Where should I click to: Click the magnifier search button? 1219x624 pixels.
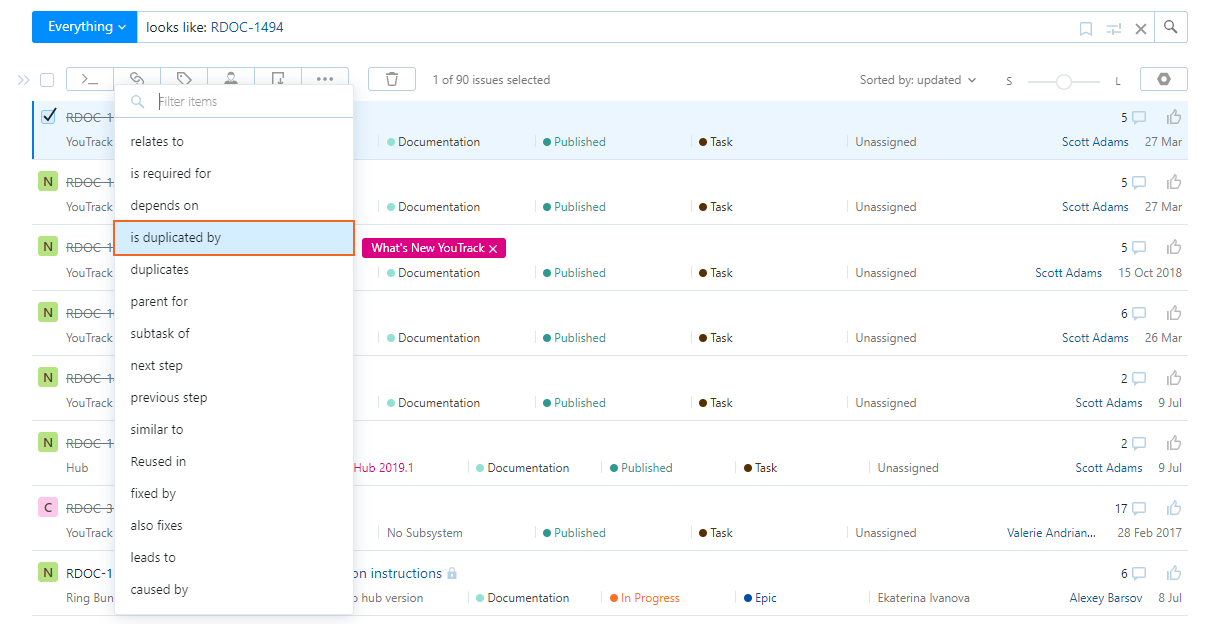click(1171, 27)
